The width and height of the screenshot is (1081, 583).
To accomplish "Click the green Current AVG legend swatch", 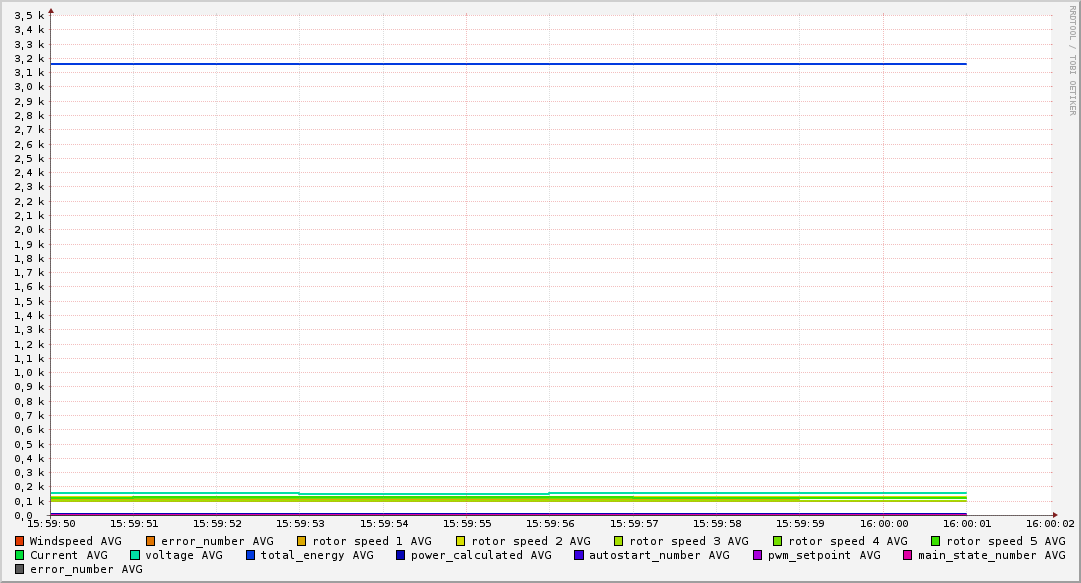I will [x=20, y=555].
